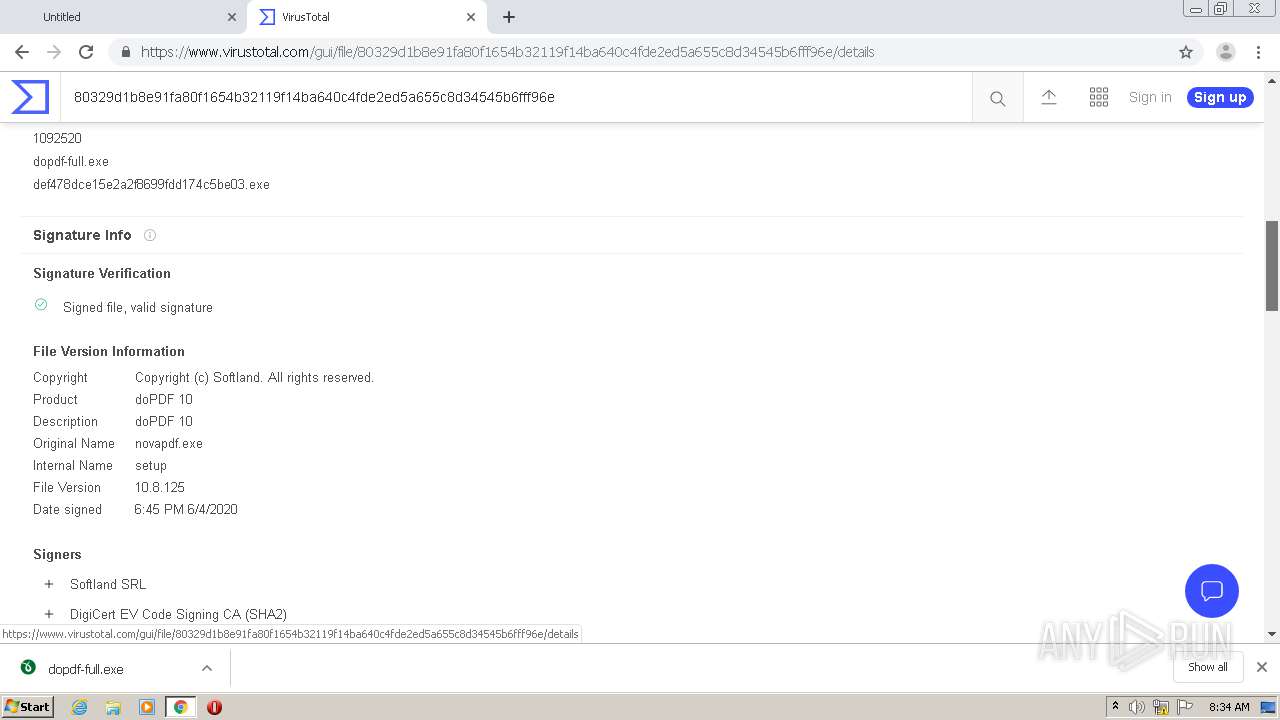
Task: Go back to previous page
Action: click(22, 52)
